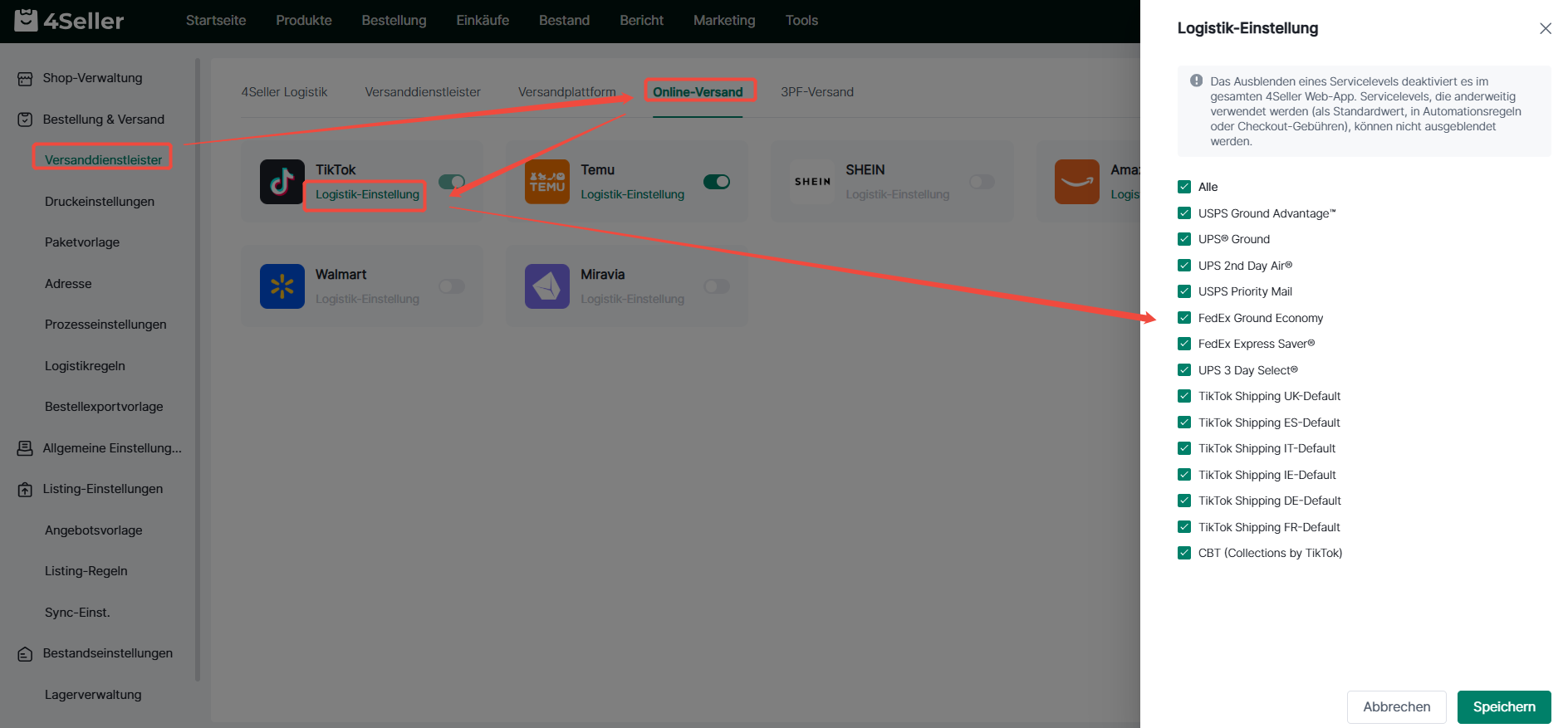The width and height of the screenshot is (1568, 728).
Task: Uncheck TikTok Shipping ES-Default checkbox
Action: coord(1184,423)
